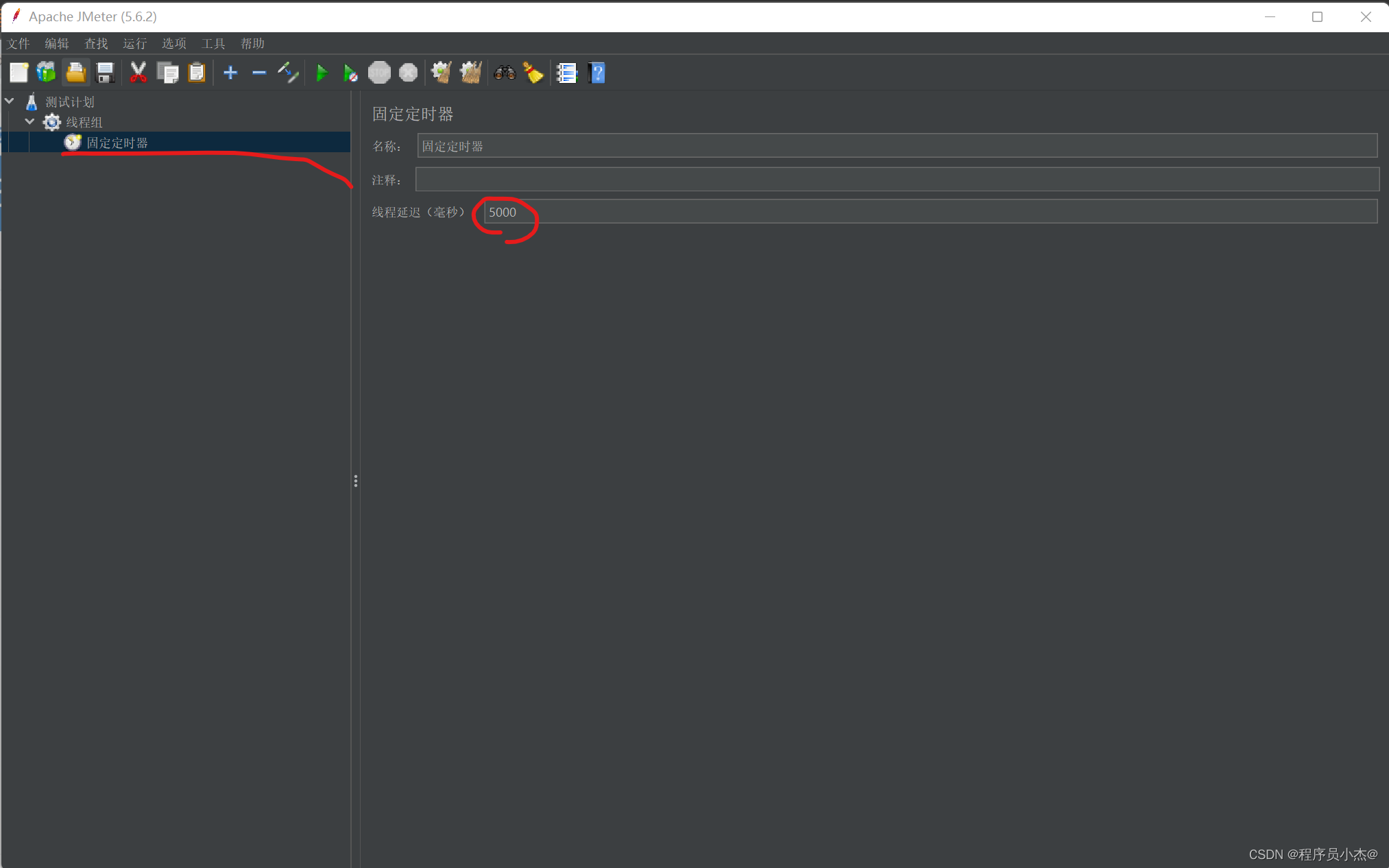
Task: Select the 线程组 tree item
Action: (84, 123)
